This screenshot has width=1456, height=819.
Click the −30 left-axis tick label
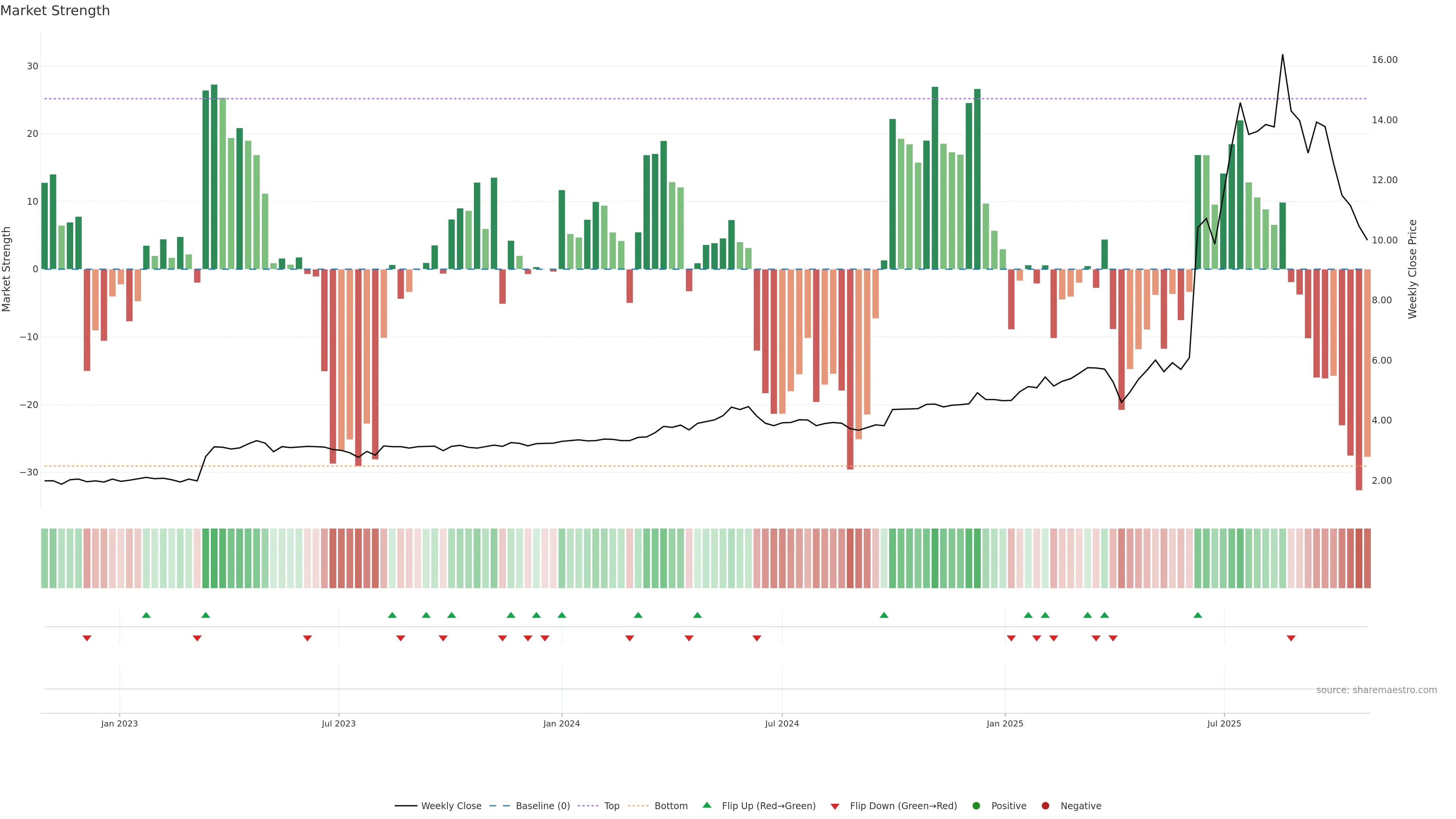(x=29, y=472)
